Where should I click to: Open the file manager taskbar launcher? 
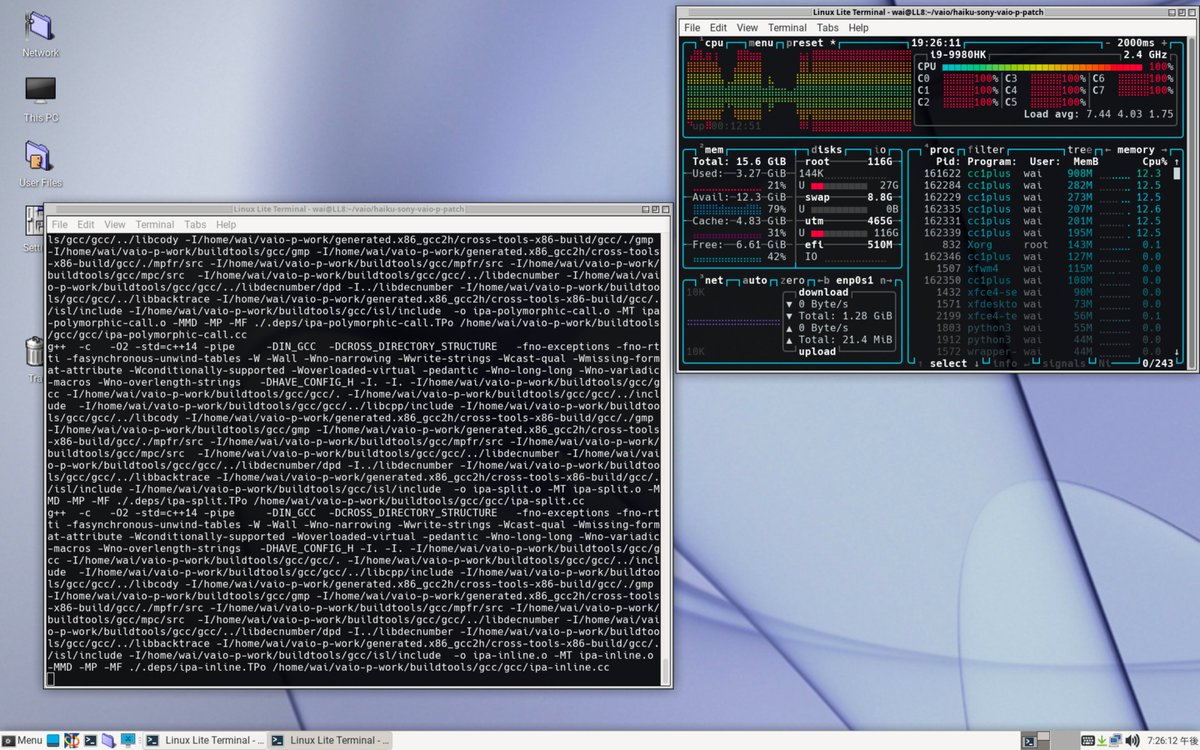pos(110,740)
